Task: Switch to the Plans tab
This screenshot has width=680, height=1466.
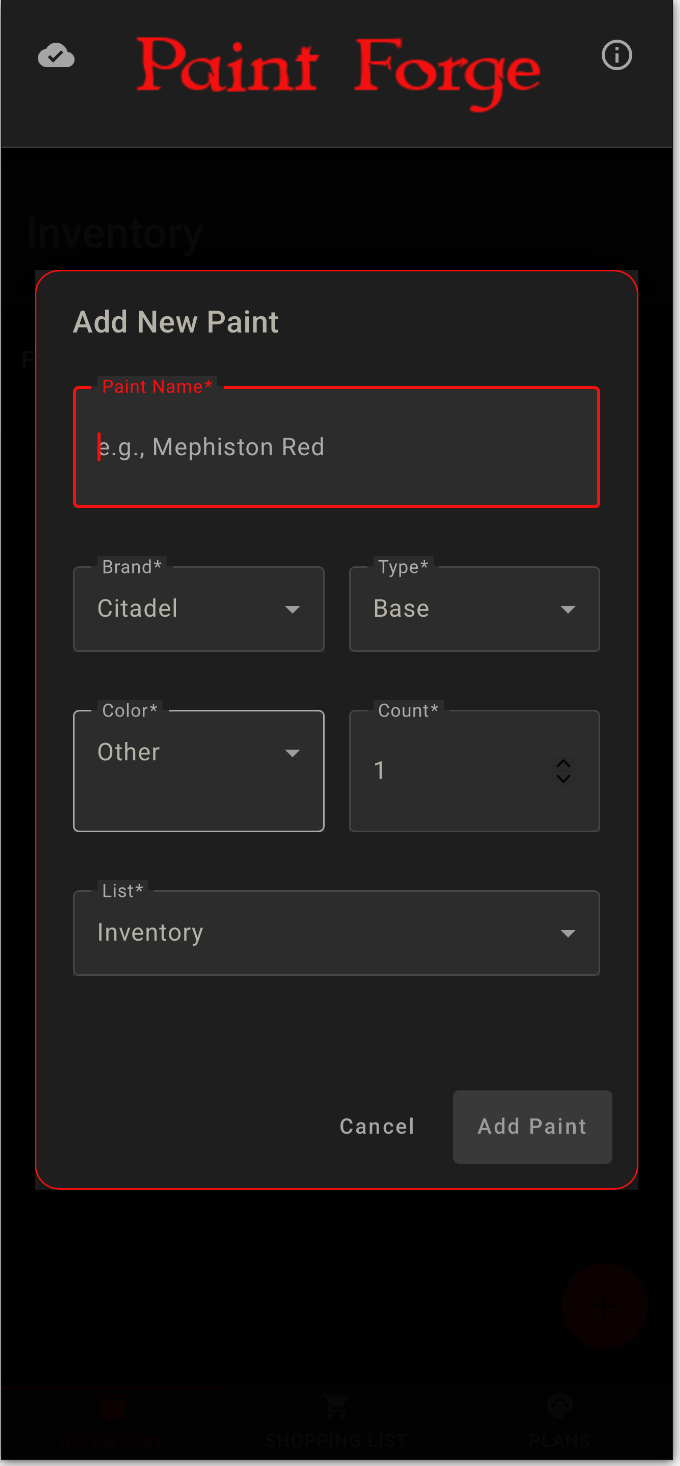Action: pos(559,1440)
